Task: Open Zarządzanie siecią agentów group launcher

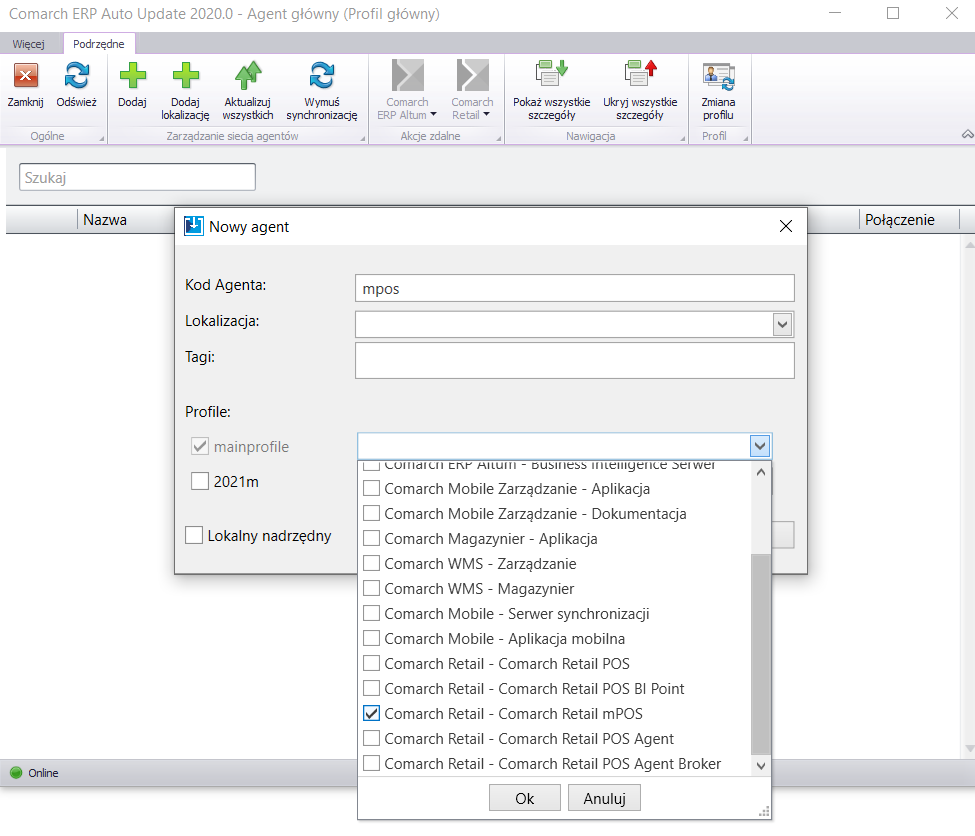Action: [x=363, y=139]
